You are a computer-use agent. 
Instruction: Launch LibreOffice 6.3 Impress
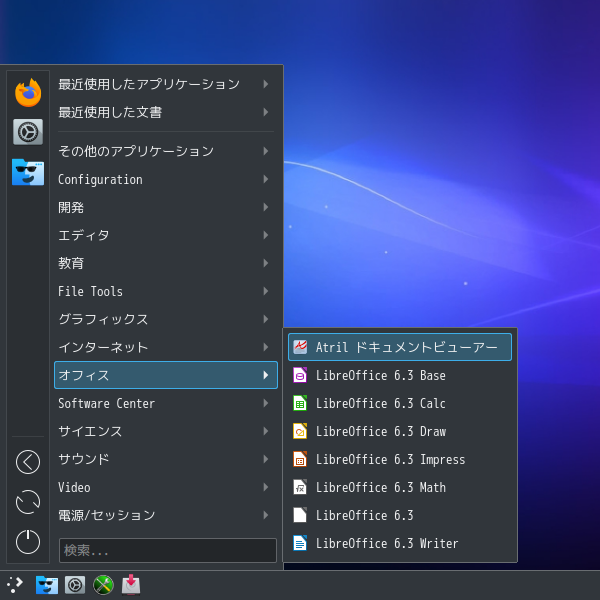(400, 459)
